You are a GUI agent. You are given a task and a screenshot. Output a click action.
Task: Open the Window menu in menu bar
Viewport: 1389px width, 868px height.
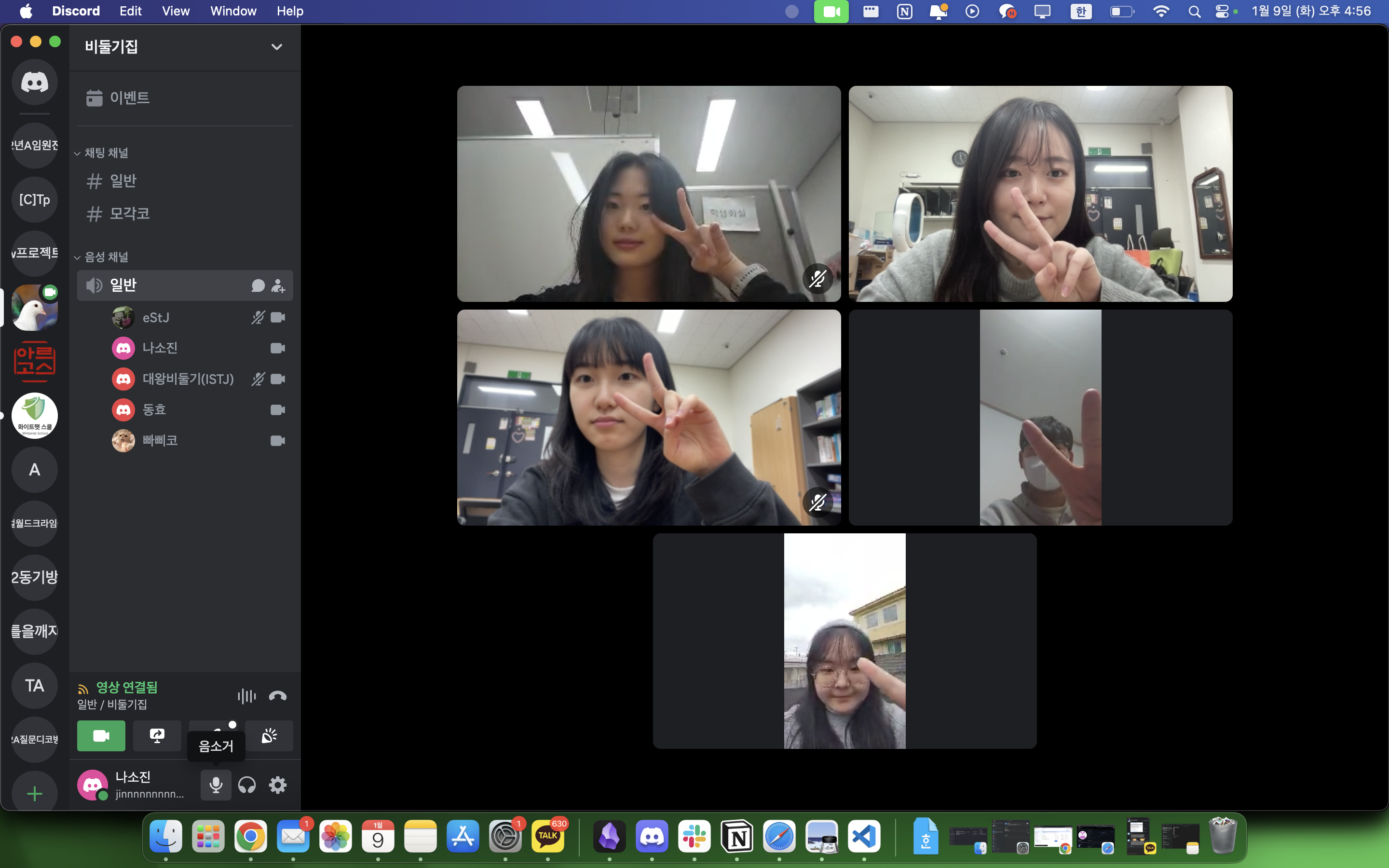point(233,11)
